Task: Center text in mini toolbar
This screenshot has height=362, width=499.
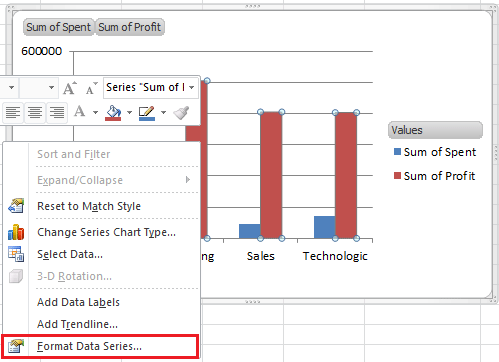Action: coord(35,112)
